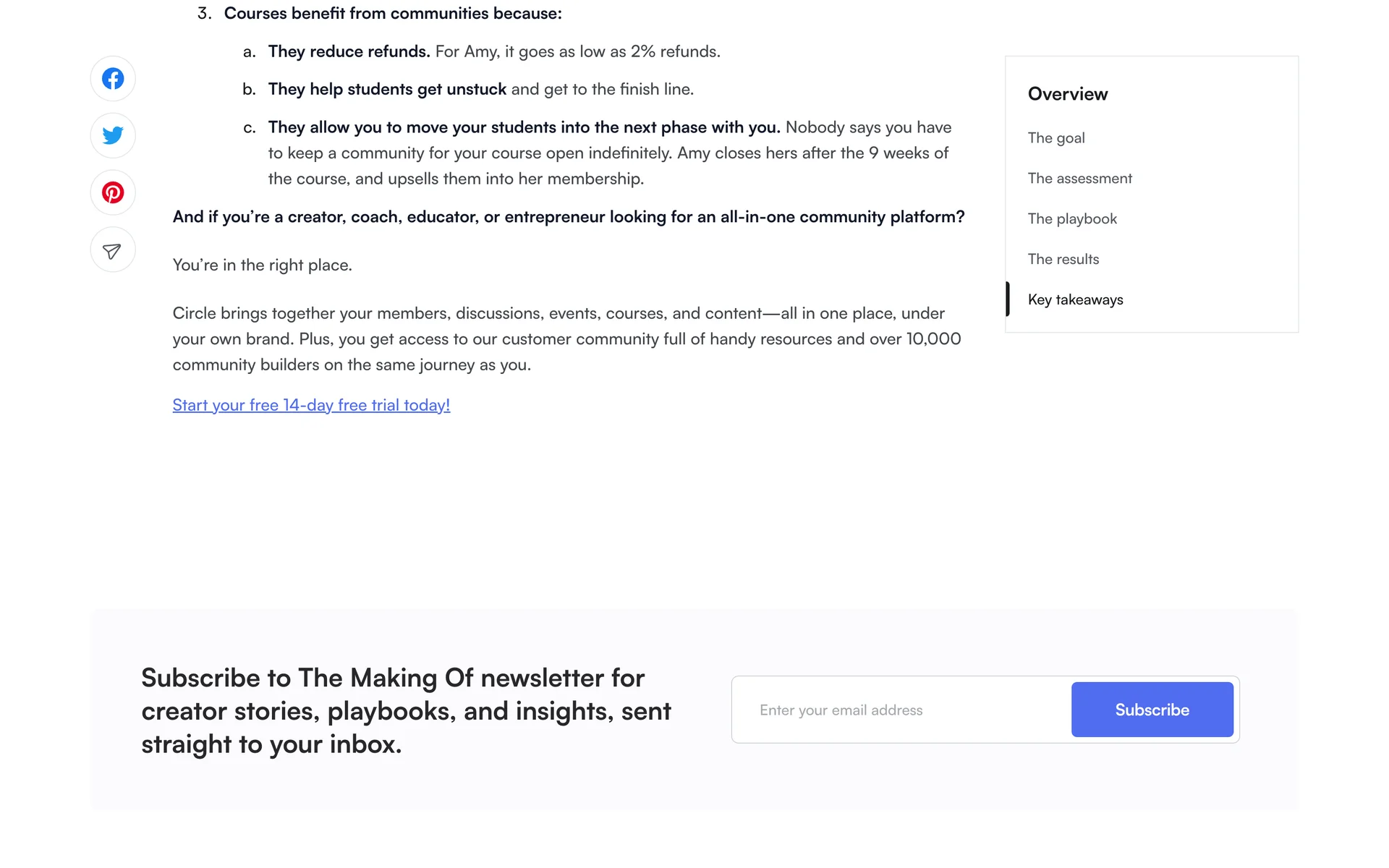Screen dimensions: 1389x868
Task: Click "Courses benefit from communities because" item
Action: pyautogui.click(x=392, y=14)
